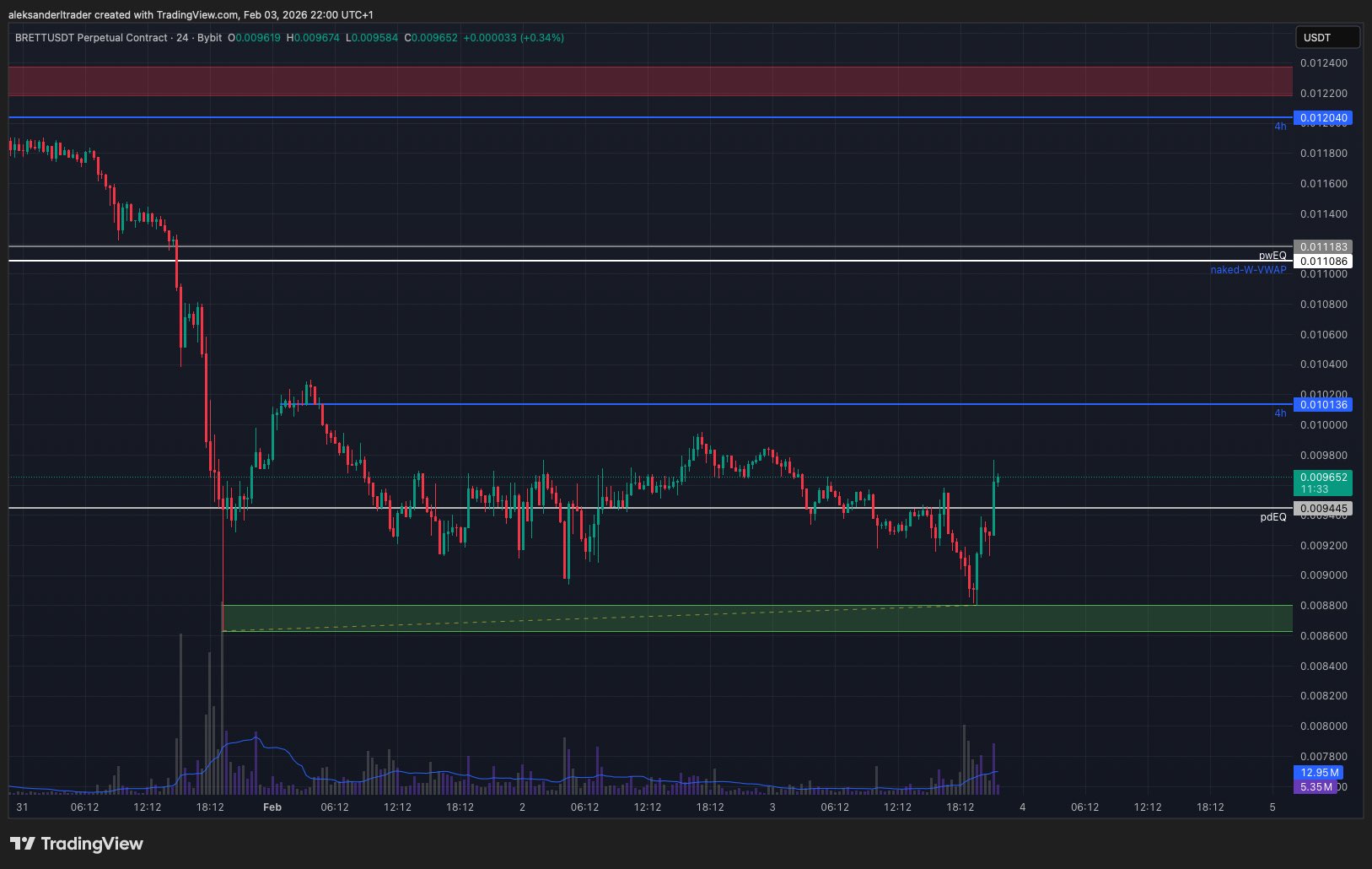Select the naked-W-VWAP line label

point(1248,270)
